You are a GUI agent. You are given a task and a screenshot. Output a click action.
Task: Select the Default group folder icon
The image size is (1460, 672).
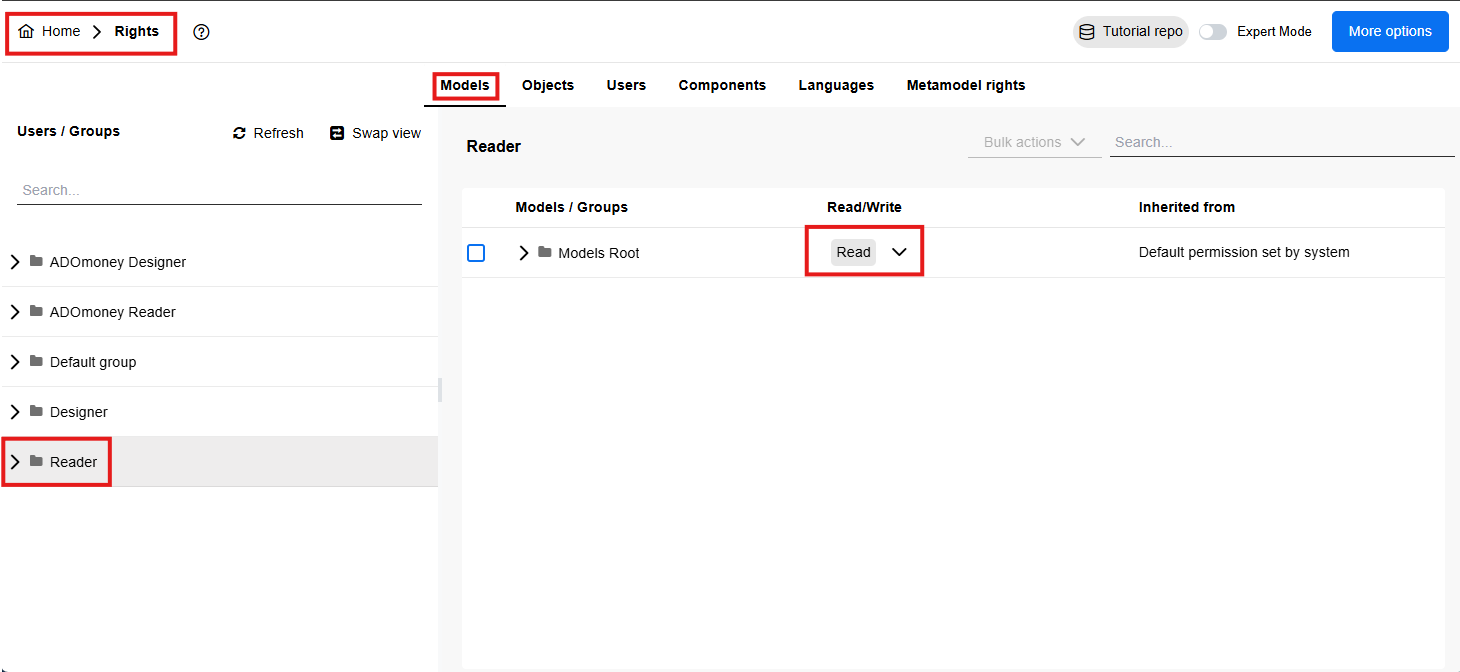click(x=36, y=361)
